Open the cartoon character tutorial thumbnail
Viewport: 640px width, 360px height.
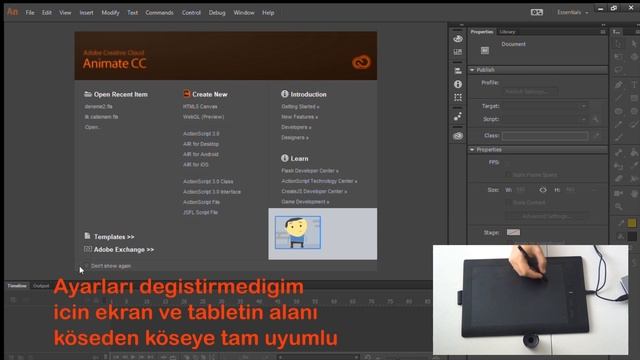[x=298, y=233]
